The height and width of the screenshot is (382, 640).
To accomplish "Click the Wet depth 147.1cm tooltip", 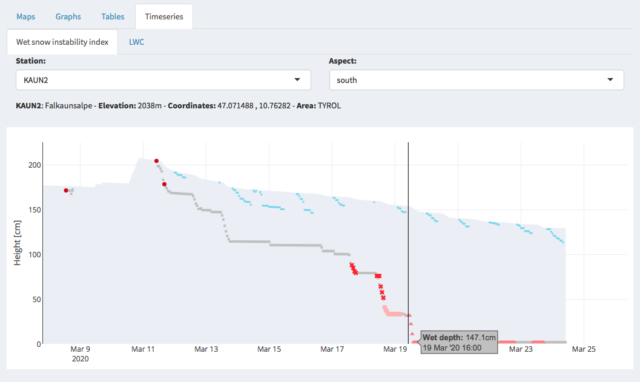I will point(459,342).
